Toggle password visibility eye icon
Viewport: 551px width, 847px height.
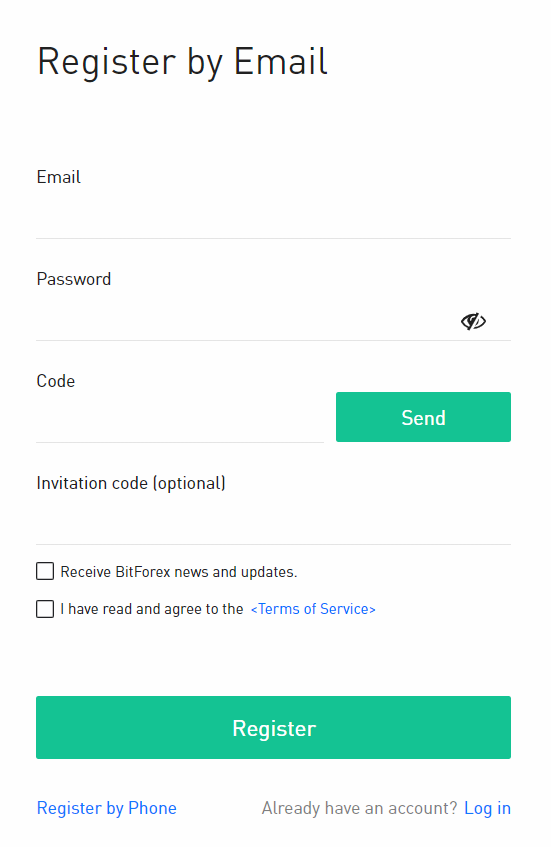[473, 321]
